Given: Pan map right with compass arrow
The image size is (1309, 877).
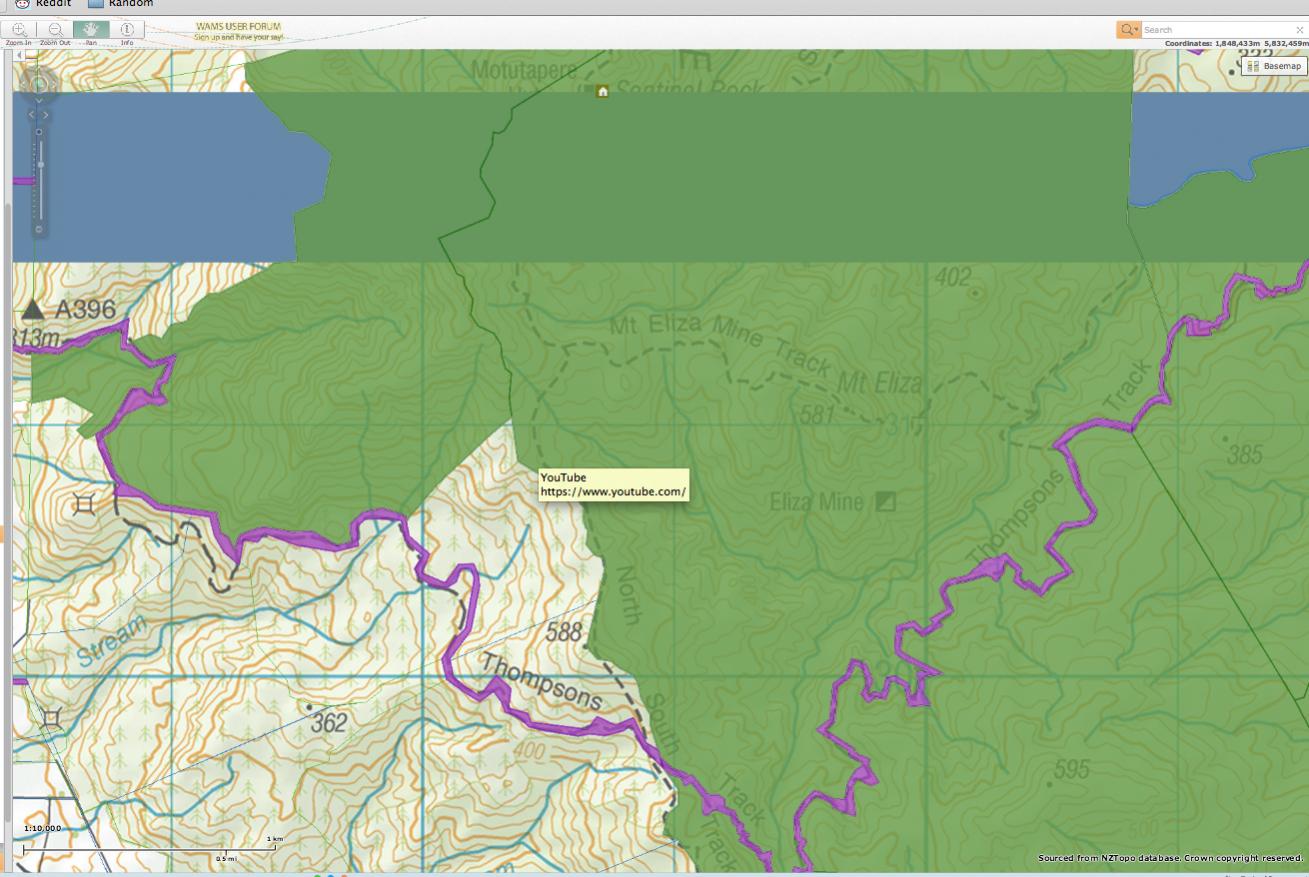Looking at the screenshot, I should pyautogui.click(x=54, y=83).
